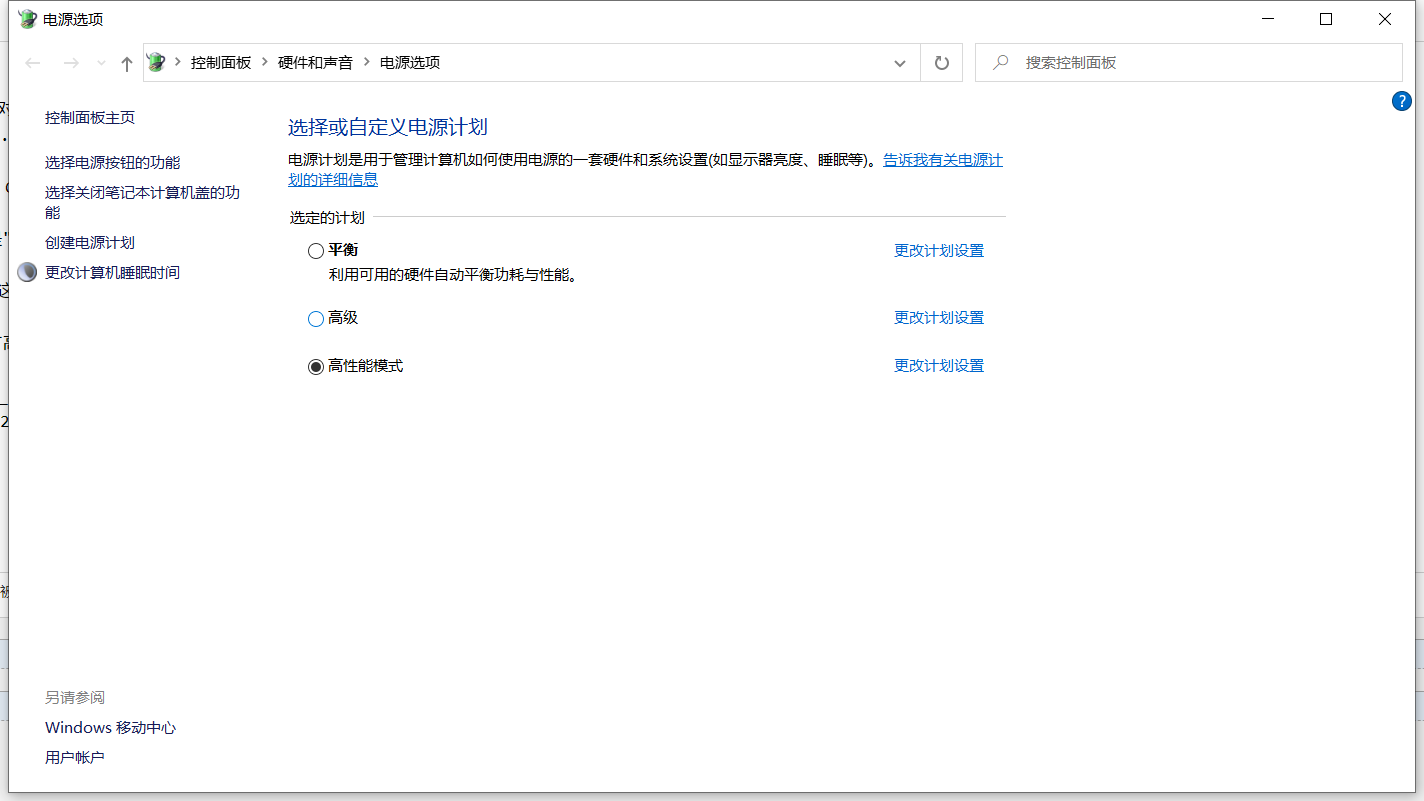Open 选择电源按钮的功能 link
Screen dimensions: 1424x801
(113, 162)
